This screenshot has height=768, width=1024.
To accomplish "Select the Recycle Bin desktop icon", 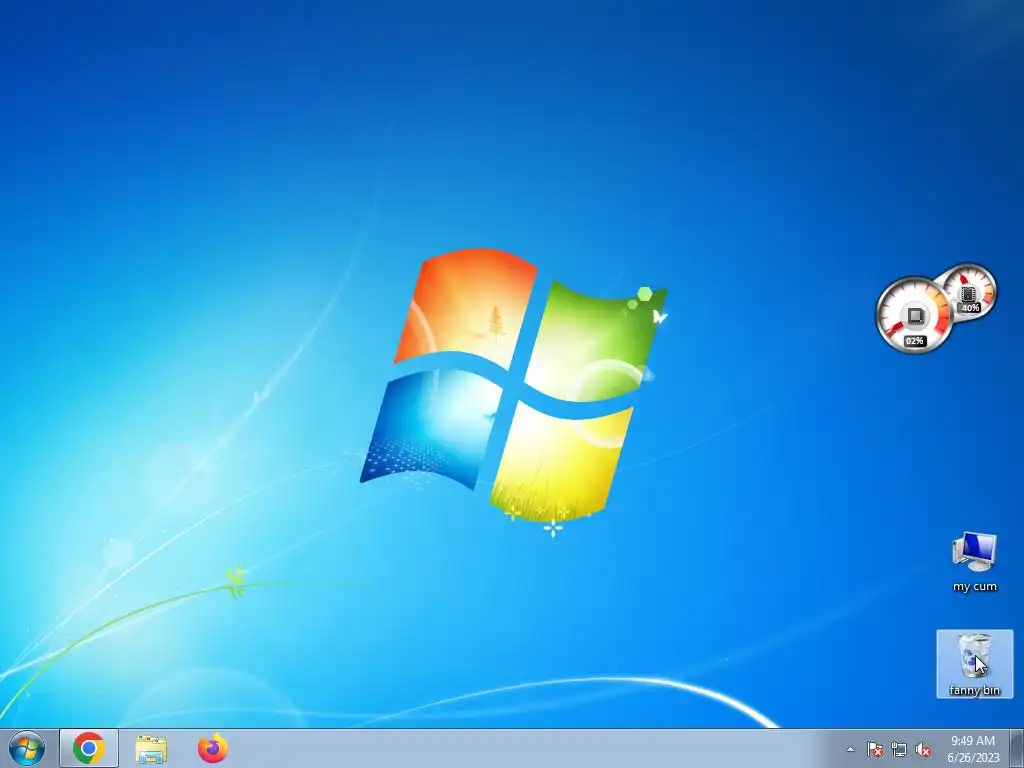I will [974, 664].
